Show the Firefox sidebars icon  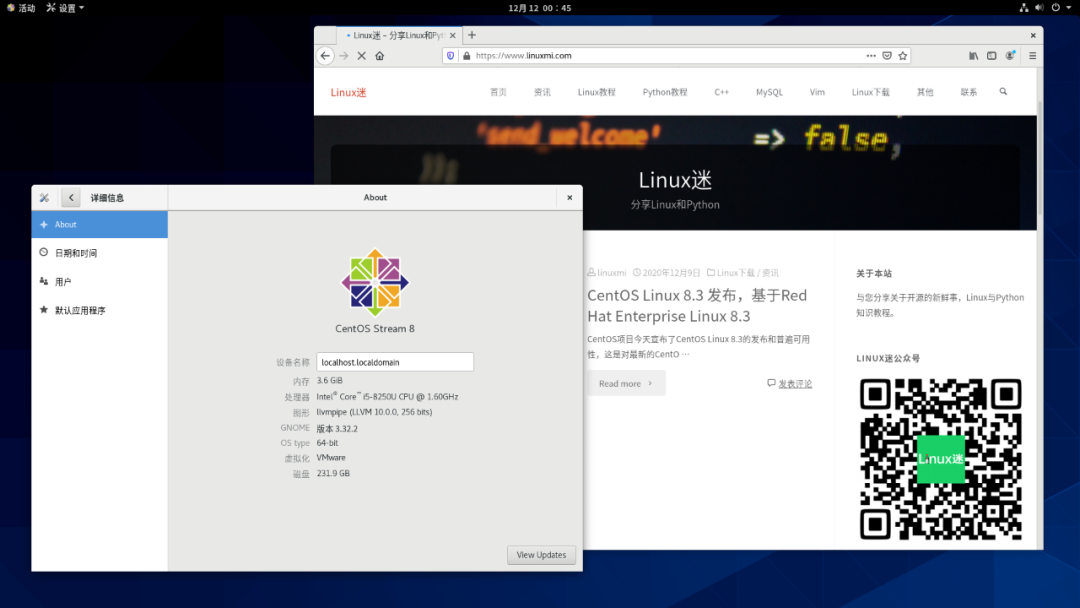pyautogui.click(x=991, y=56)
